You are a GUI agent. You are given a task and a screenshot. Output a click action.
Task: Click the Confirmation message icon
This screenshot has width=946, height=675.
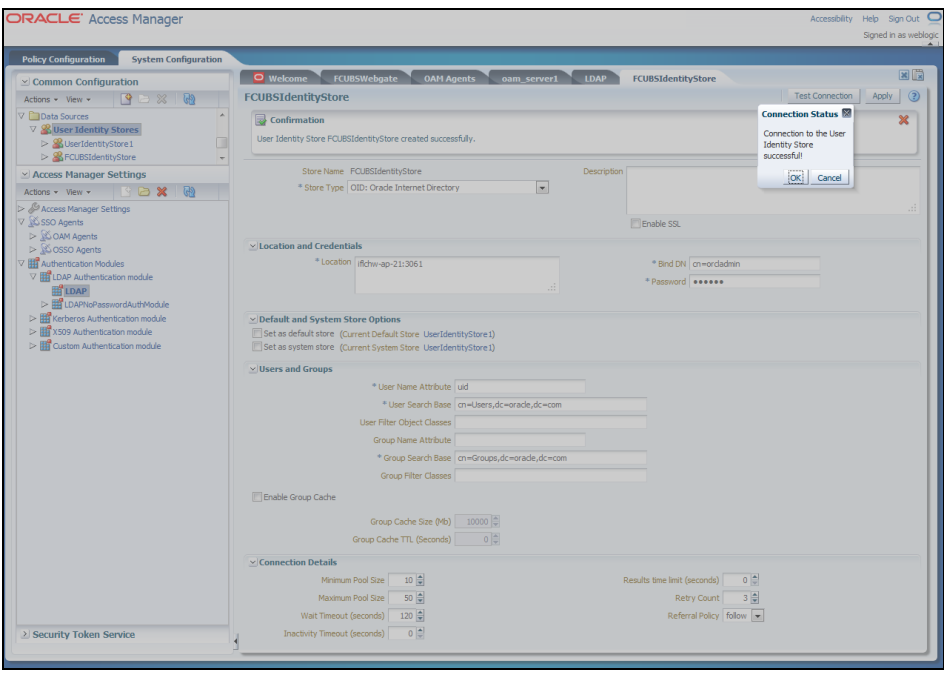[x=261, y=120]
